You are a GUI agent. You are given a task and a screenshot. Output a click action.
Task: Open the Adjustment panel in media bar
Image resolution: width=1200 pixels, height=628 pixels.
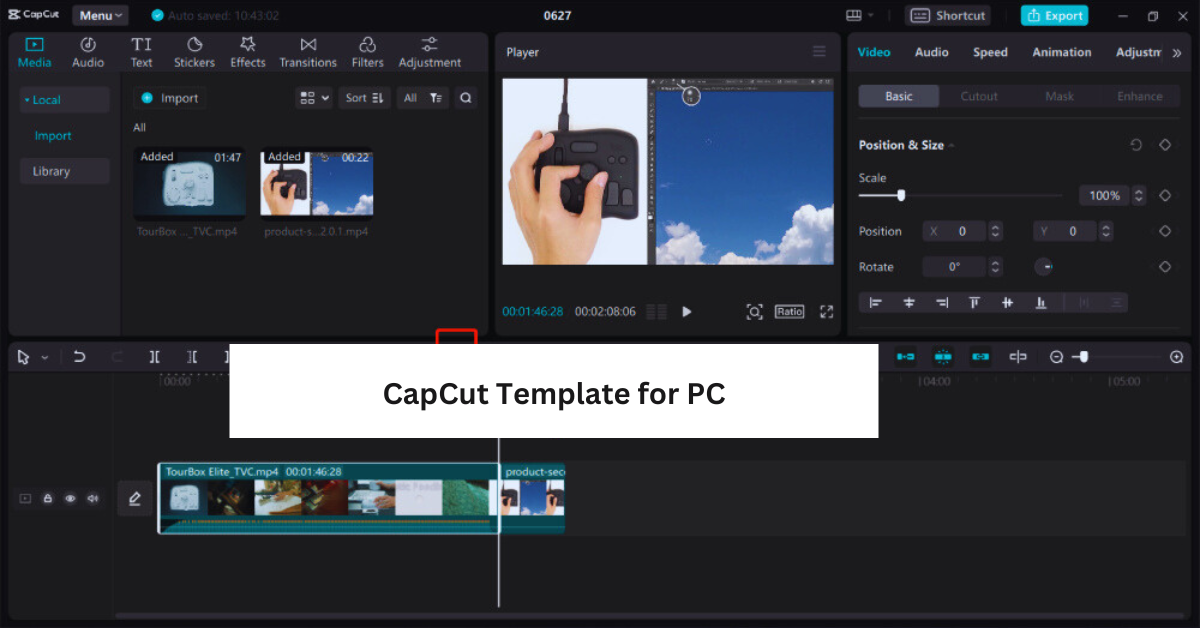[x=430, y=53]
